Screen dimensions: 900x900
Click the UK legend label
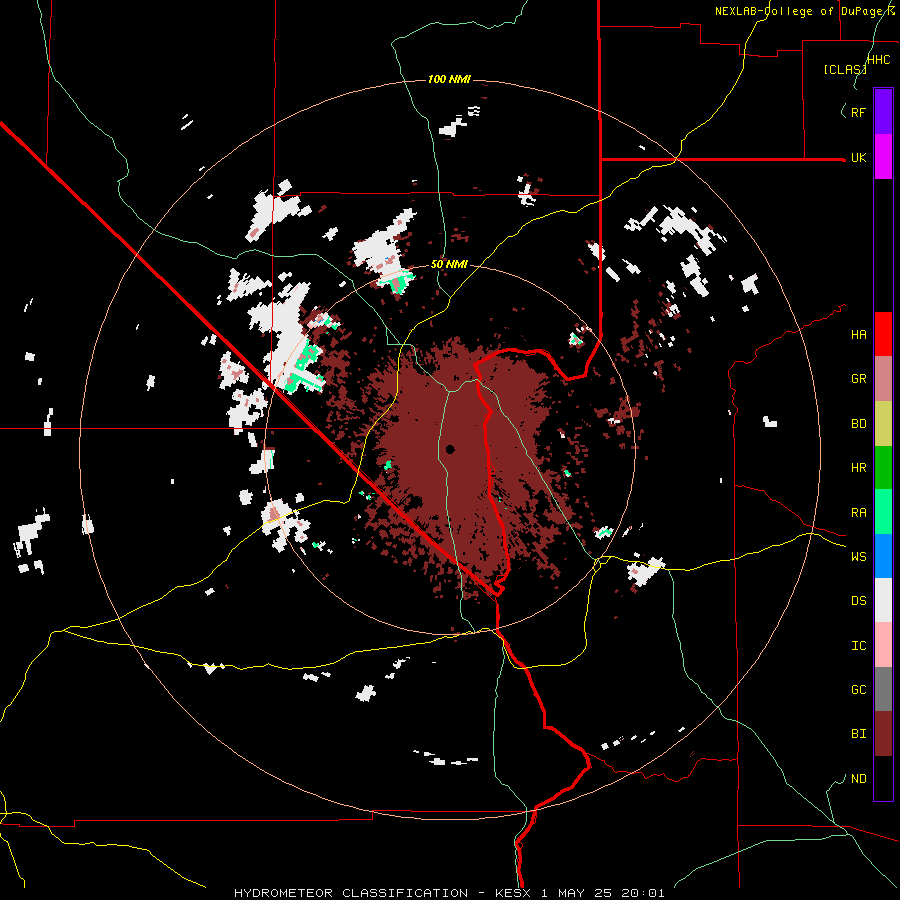858,158
